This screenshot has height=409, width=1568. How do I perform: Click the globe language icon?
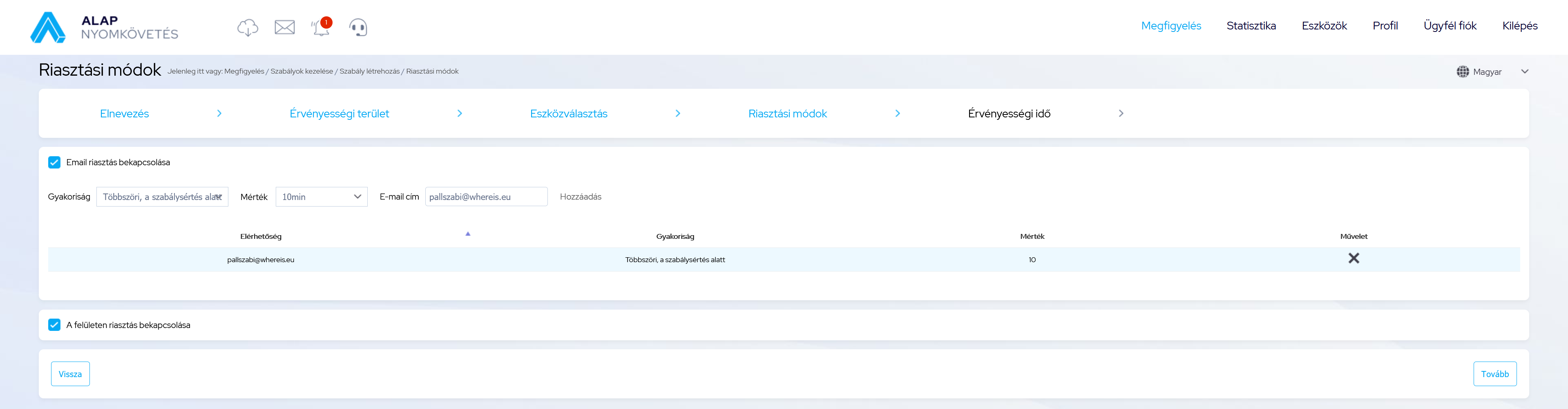click(x=1462, y=72)
